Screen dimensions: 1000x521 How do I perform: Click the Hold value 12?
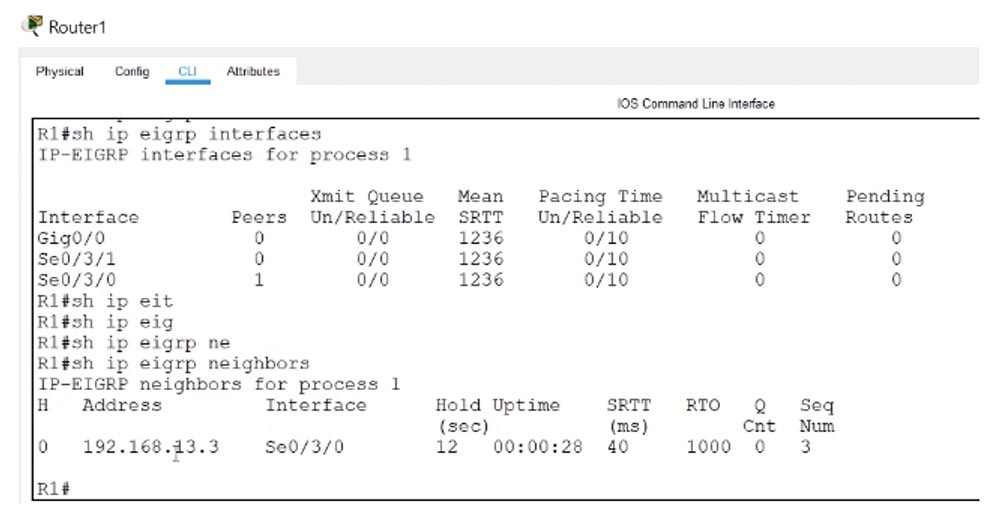point(446,446)
